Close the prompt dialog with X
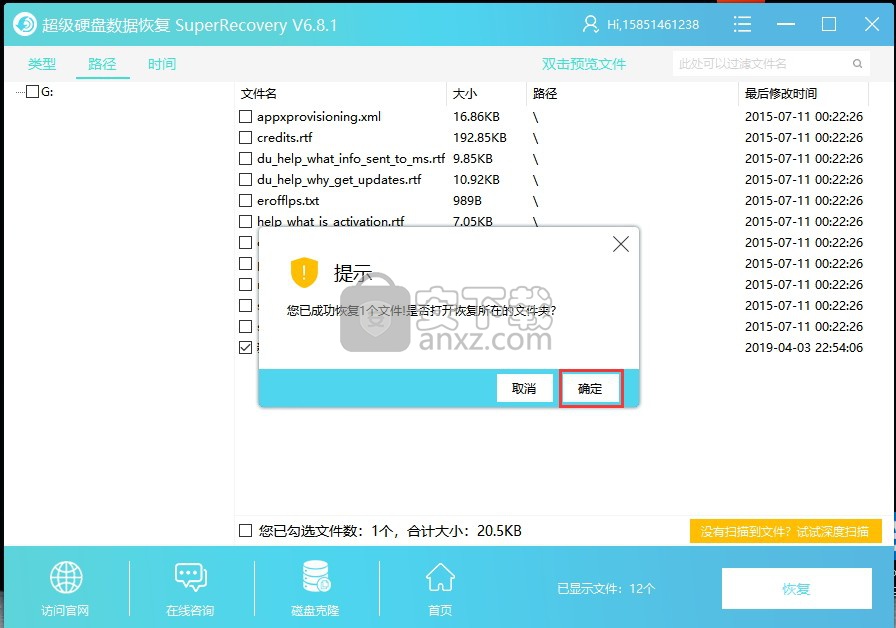 click(621, 244)
